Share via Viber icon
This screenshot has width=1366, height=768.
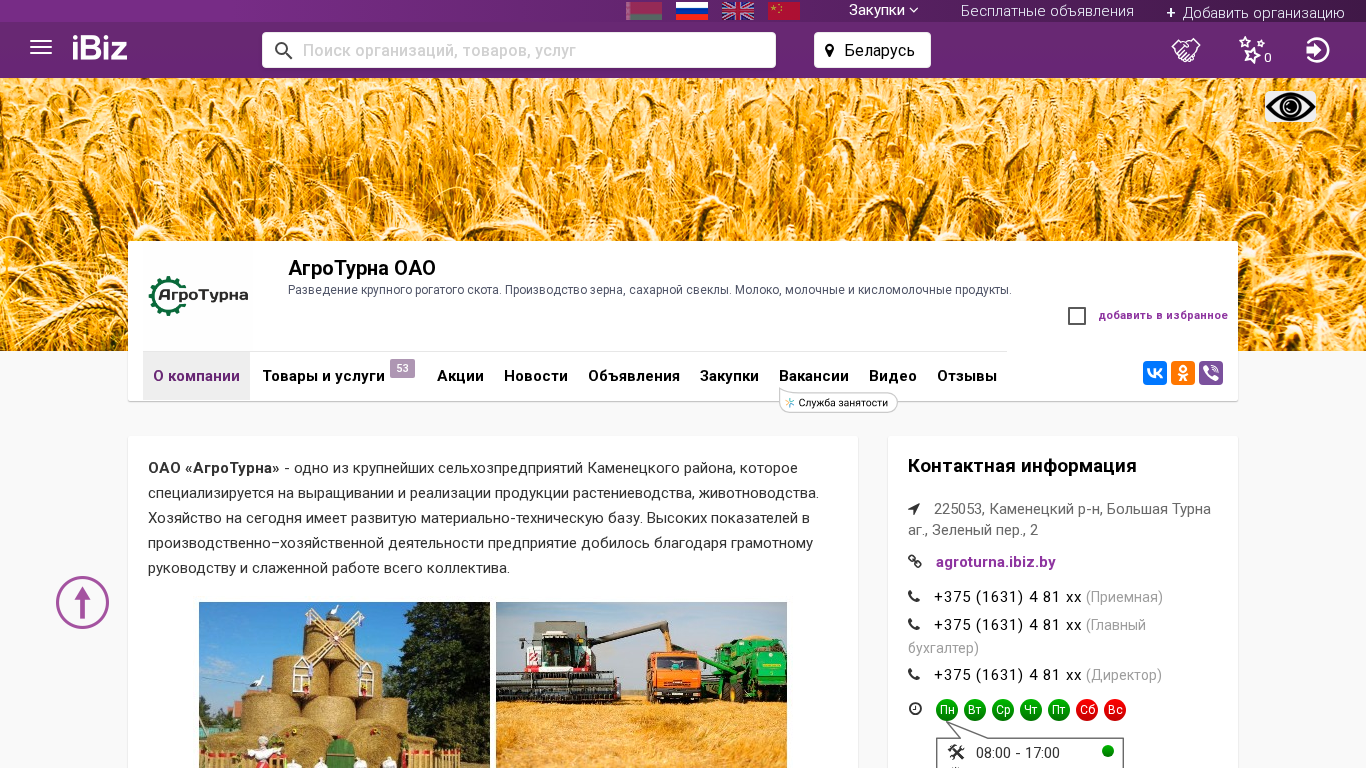click(1211, 373)
